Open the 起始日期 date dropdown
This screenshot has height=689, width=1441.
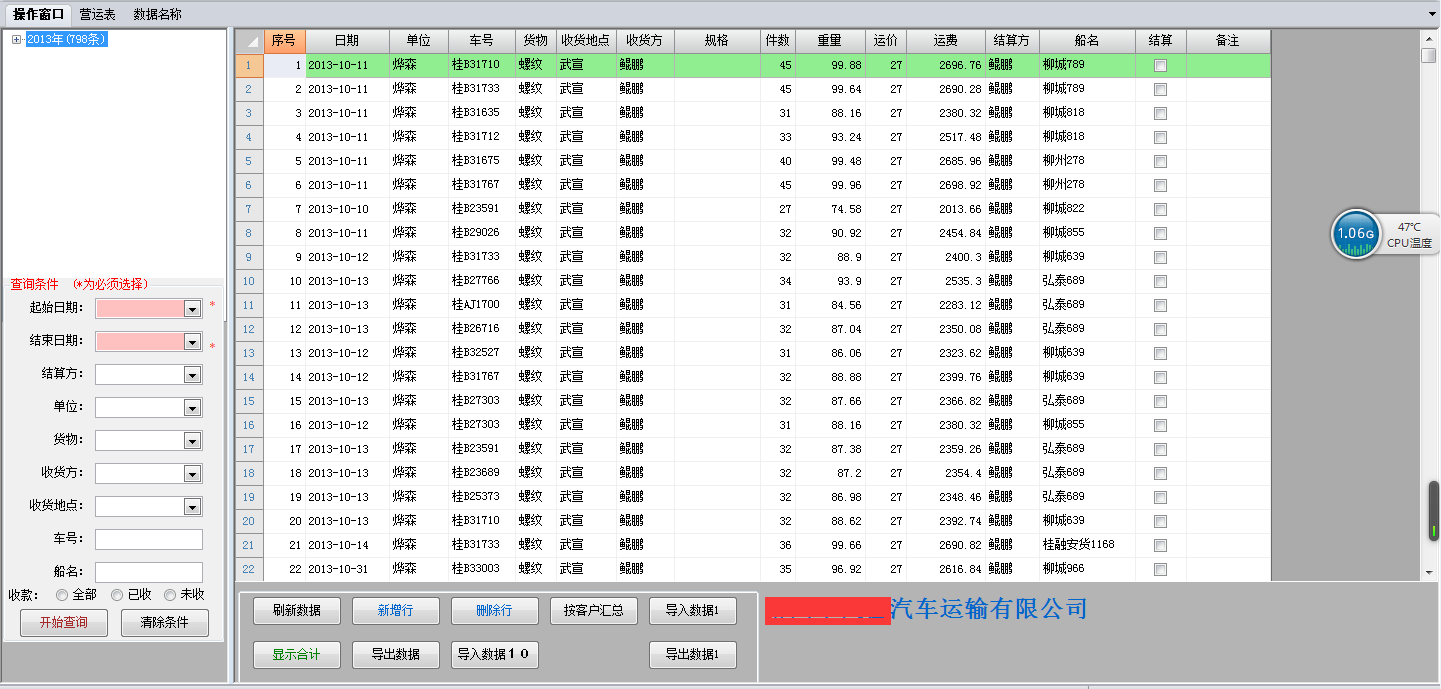191,308
